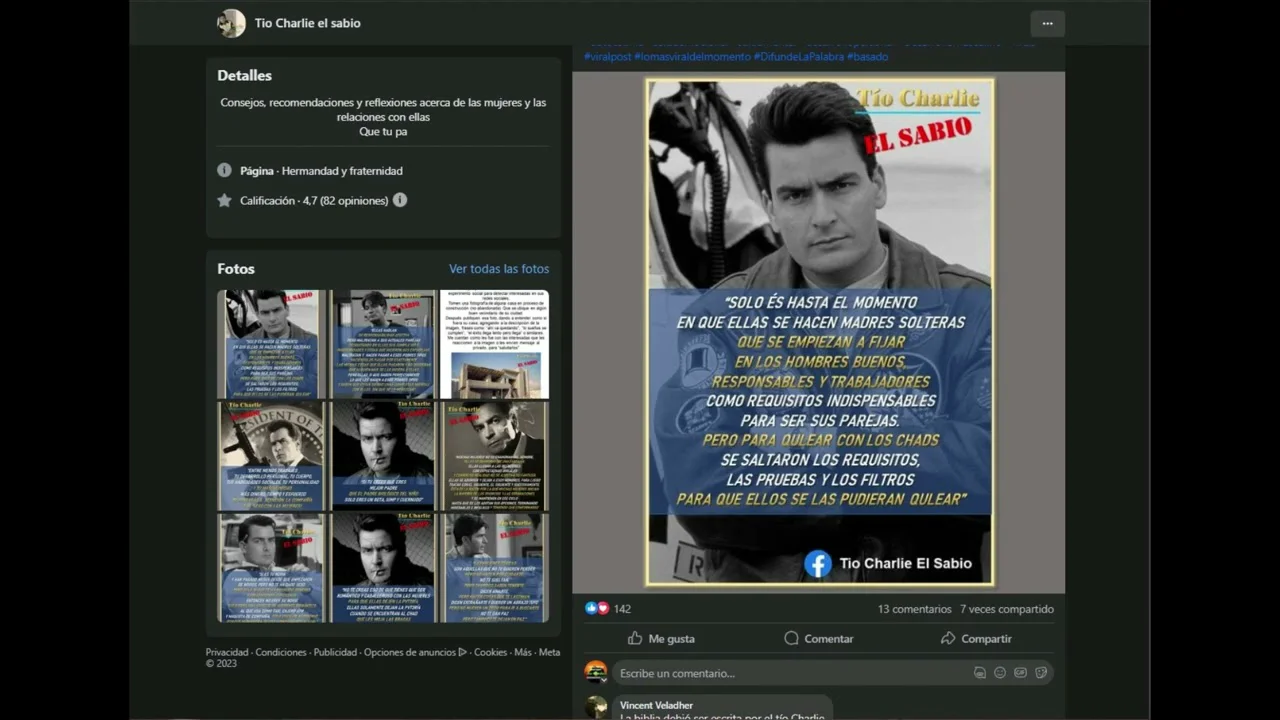The width and height of the screenshot is (1280, 720).
Task: Open the sticker picker in comment box
Action: 1041,673
